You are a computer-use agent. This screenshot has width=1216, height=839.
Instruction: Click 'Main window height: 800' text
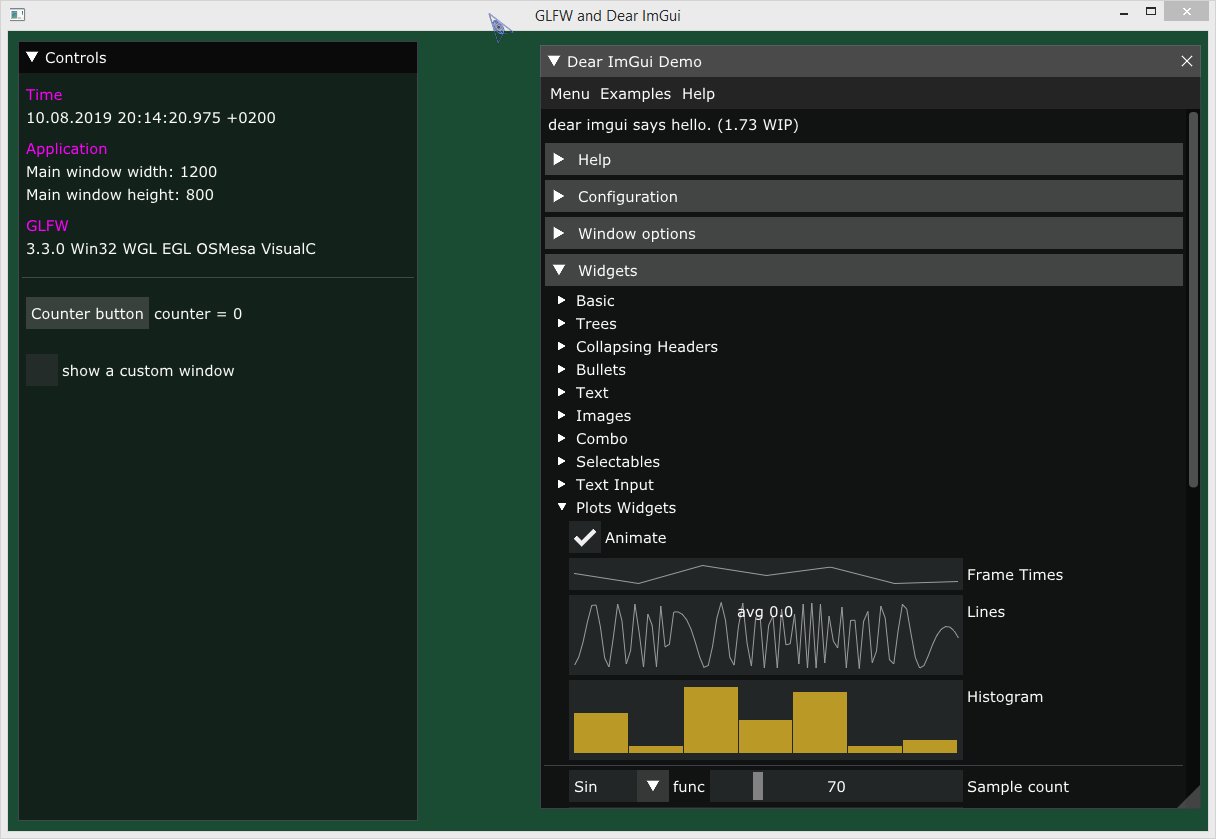(x=120, y=194)
